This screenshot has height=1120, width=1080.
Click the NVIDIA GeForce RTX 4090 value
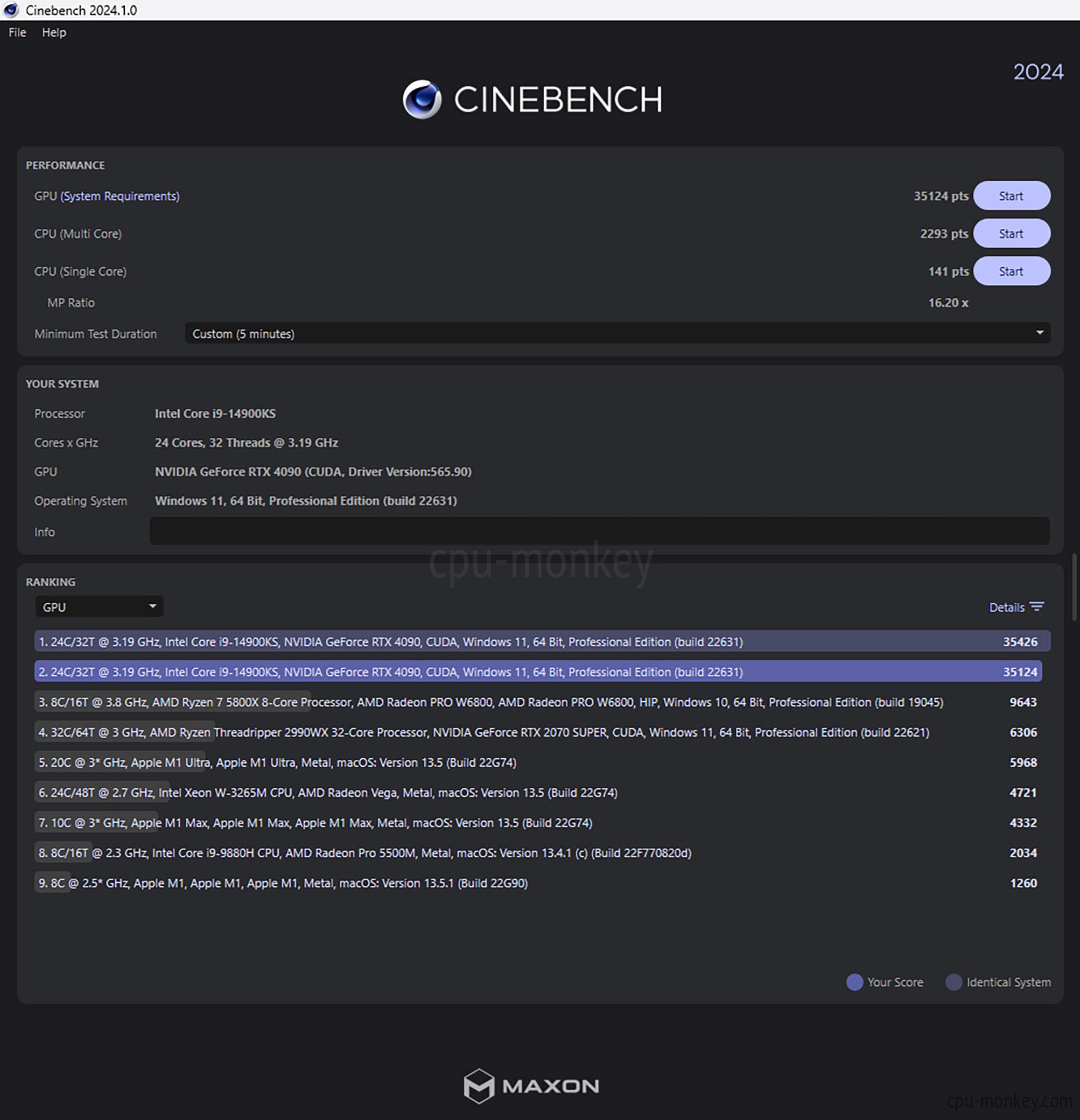coord(313,472)
